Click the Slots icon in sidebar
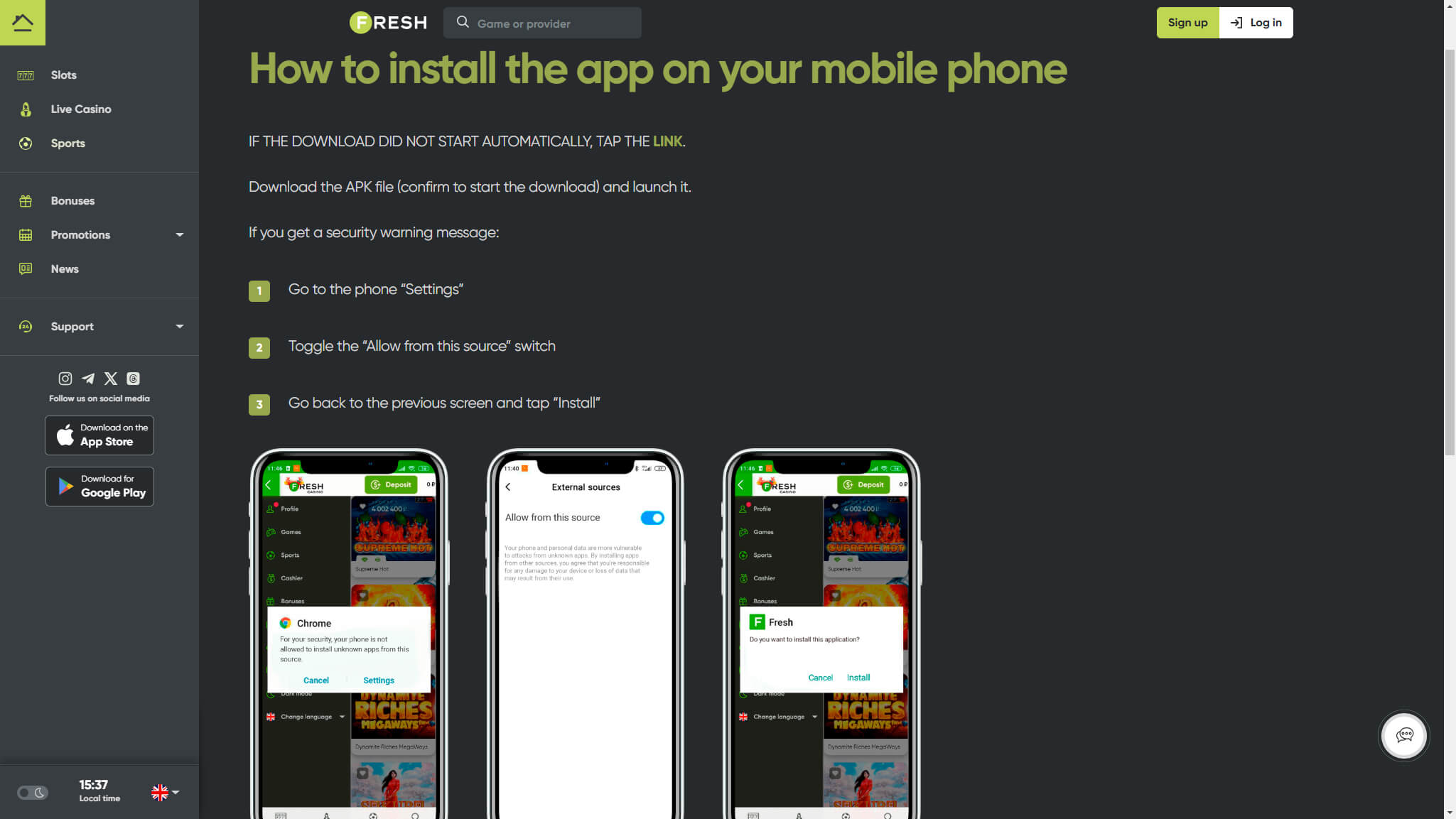The height and width of the screenshot is (819, 1456). pos(25,75)
